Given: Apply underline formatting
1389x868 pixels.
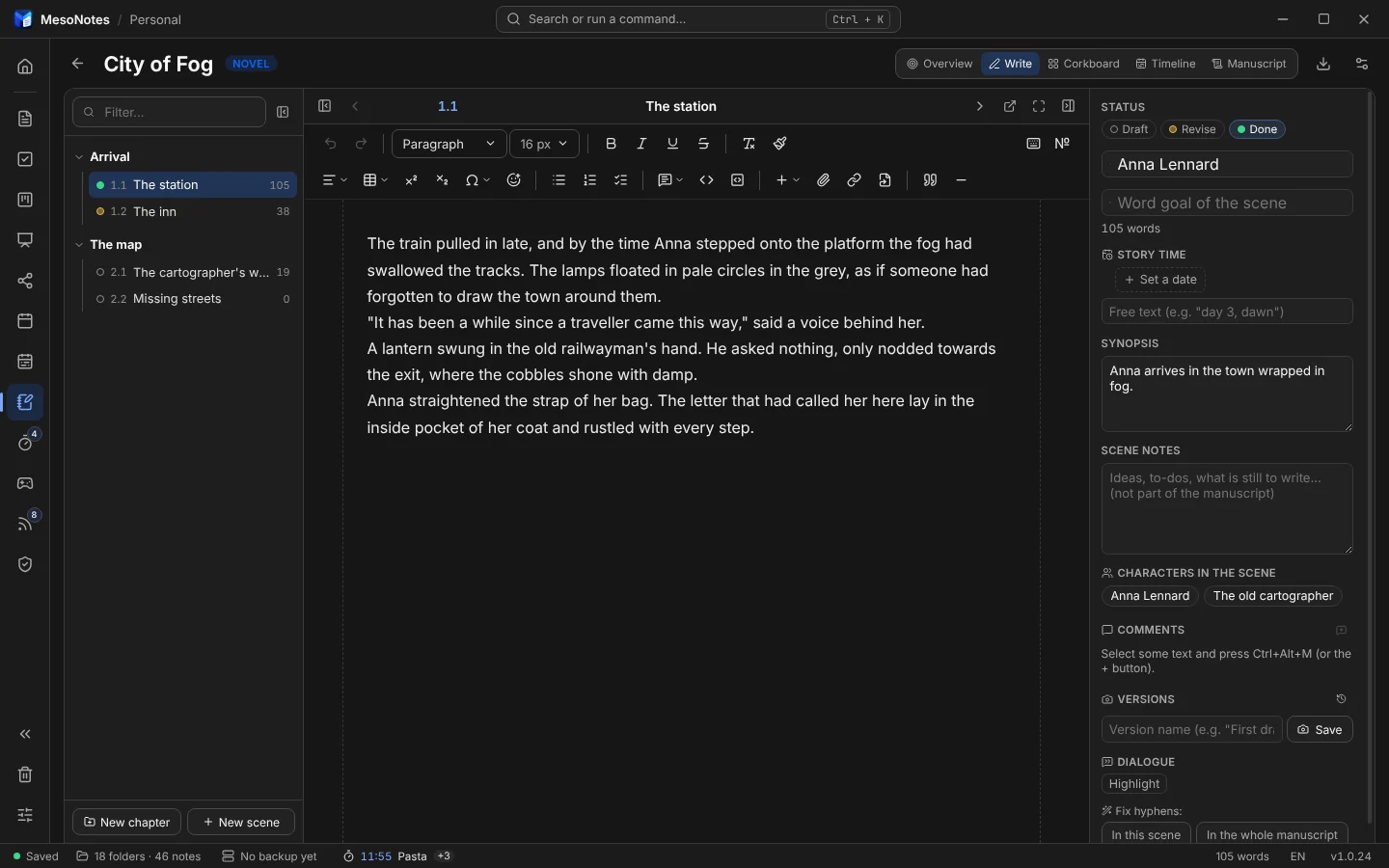Looking at the screenshot, I should tap(673, 144).
